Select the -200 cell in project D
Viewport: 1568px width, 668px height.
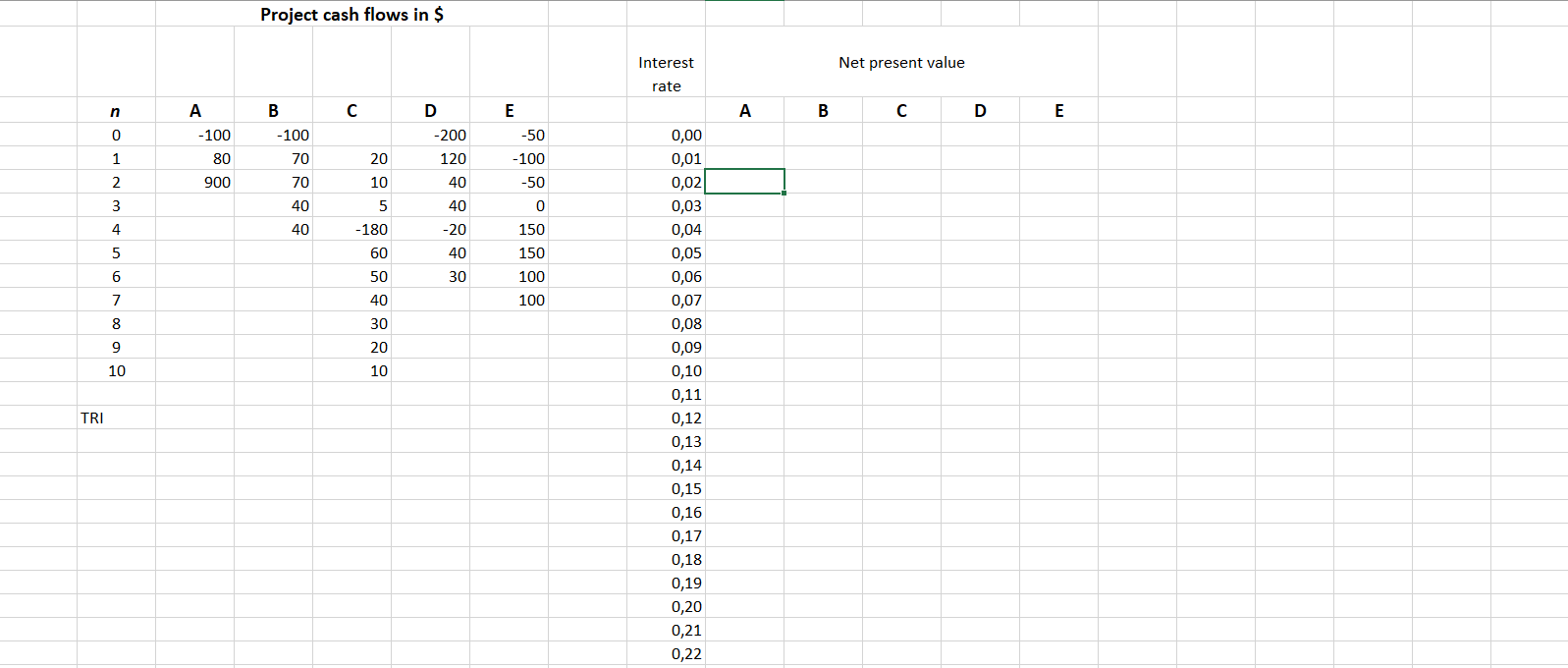430,135
